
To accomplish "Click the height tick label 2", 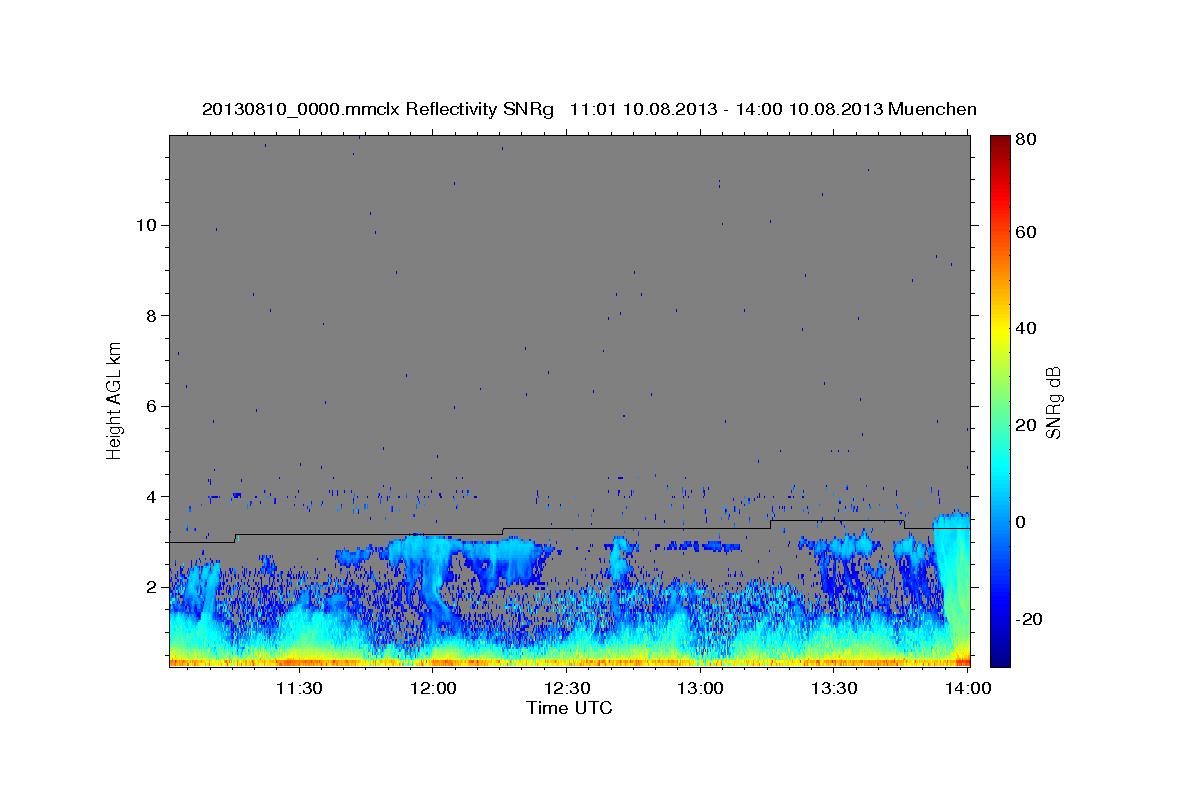I will click(x=150, y=587).
